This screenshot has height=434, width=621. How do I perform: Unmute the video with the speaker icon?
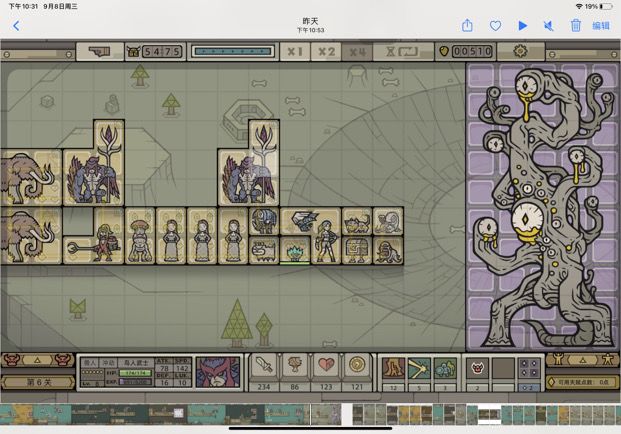click(x=549, y=26)
